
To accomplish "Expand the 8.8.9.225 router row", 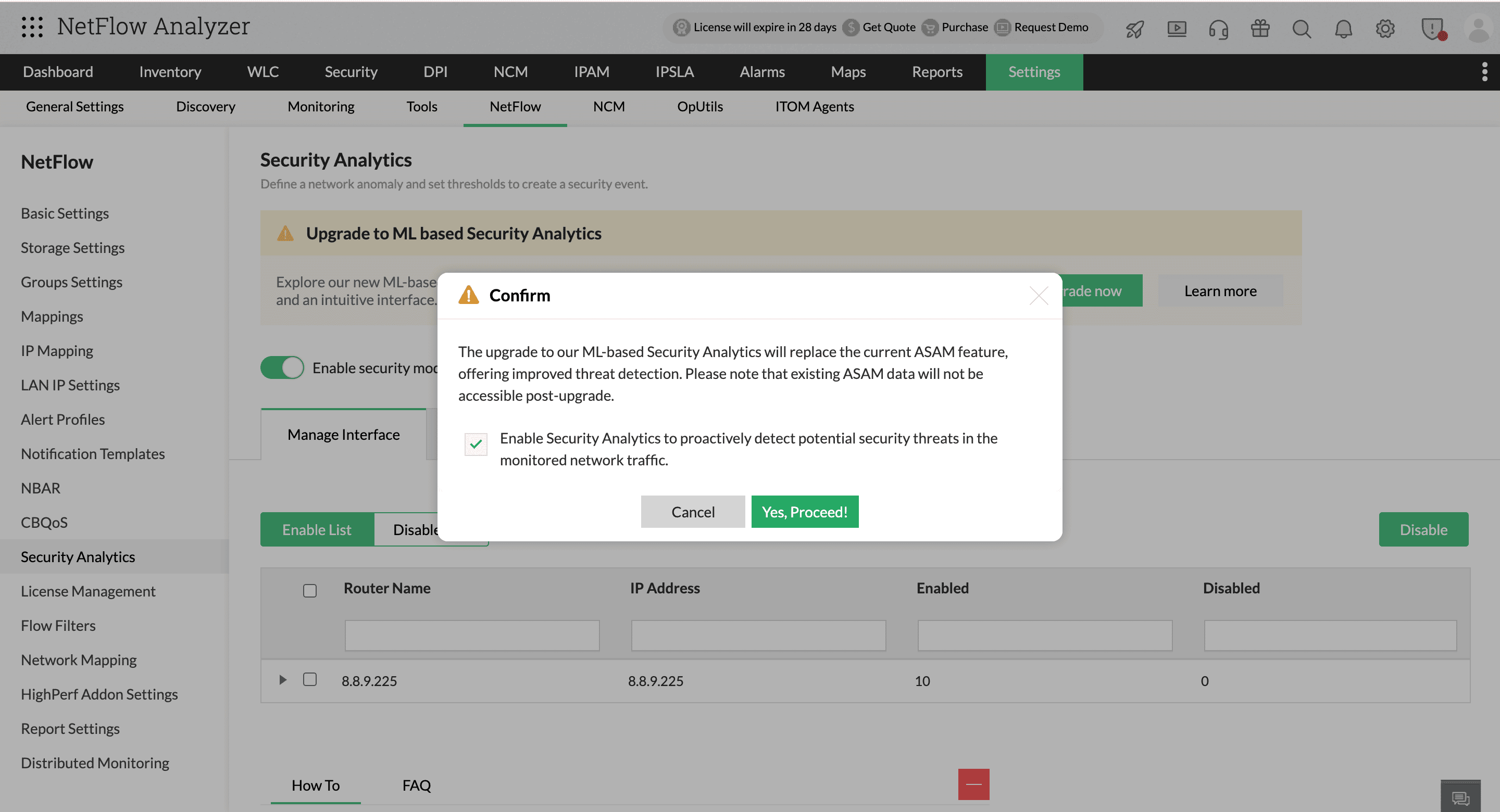I will (282, 679).
